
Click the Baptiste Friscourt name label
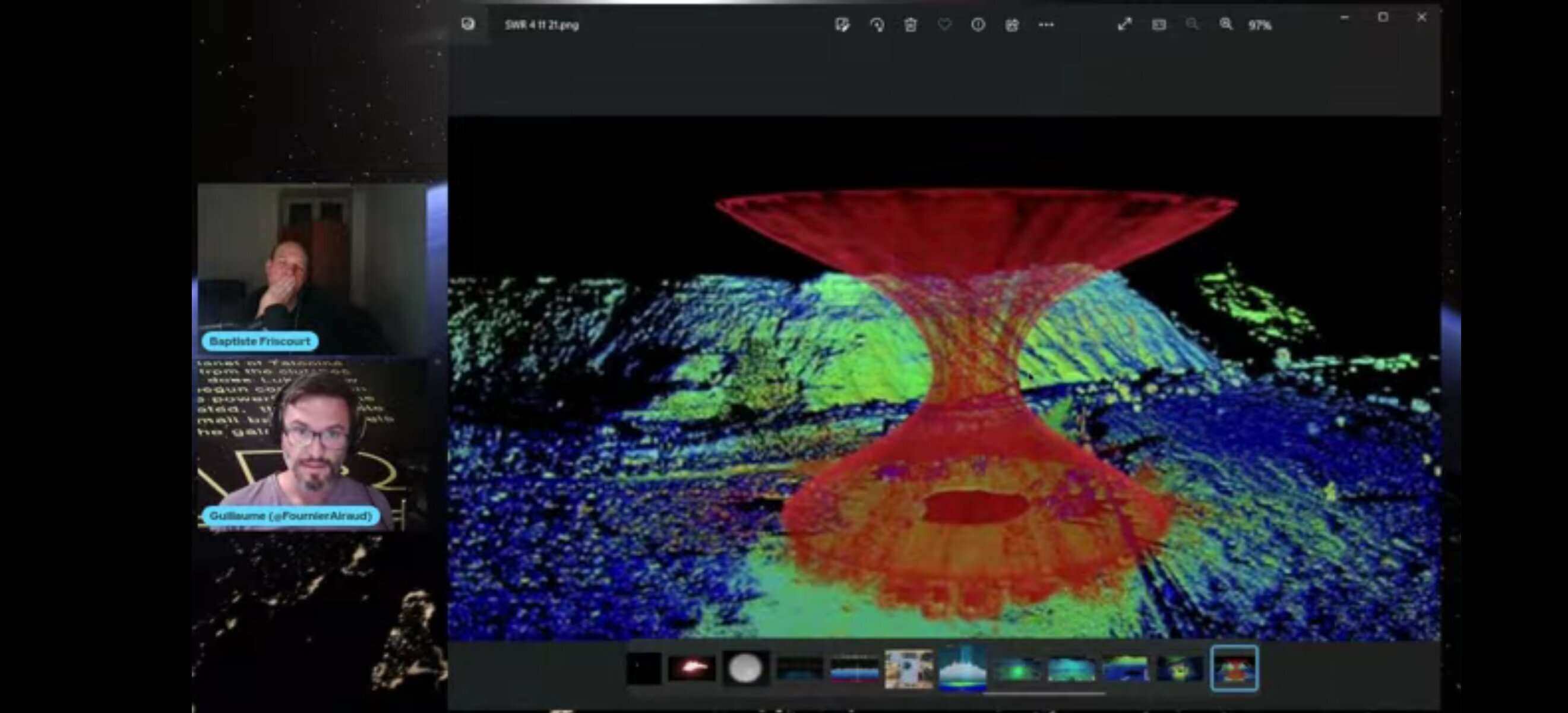(260, 342)
